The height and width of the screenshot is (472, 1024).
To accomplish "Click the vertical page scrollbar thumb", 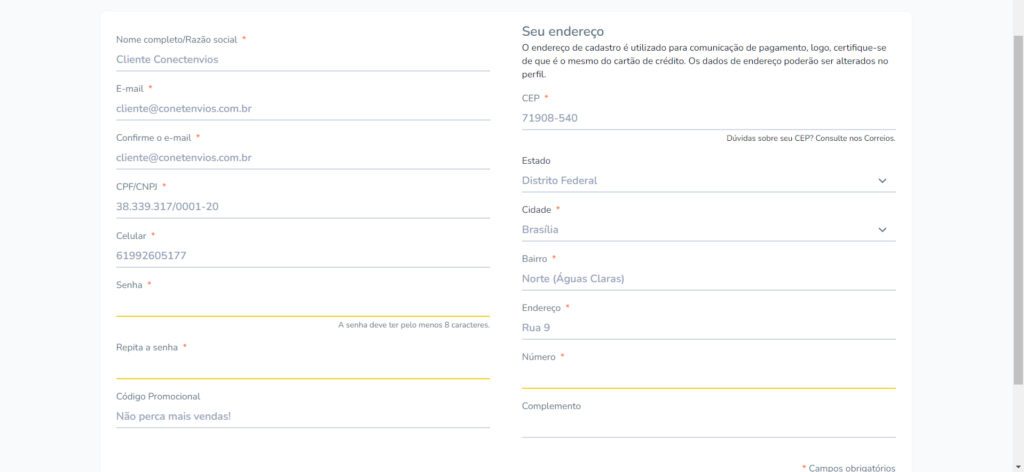I will pyautogui.click(x=1018, y=209).
